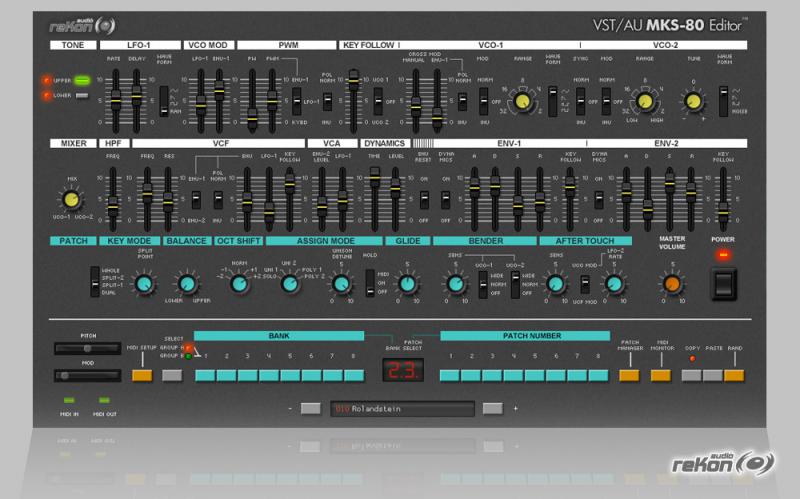Open MIDI SETUP with orange button

tap(142, 376)
